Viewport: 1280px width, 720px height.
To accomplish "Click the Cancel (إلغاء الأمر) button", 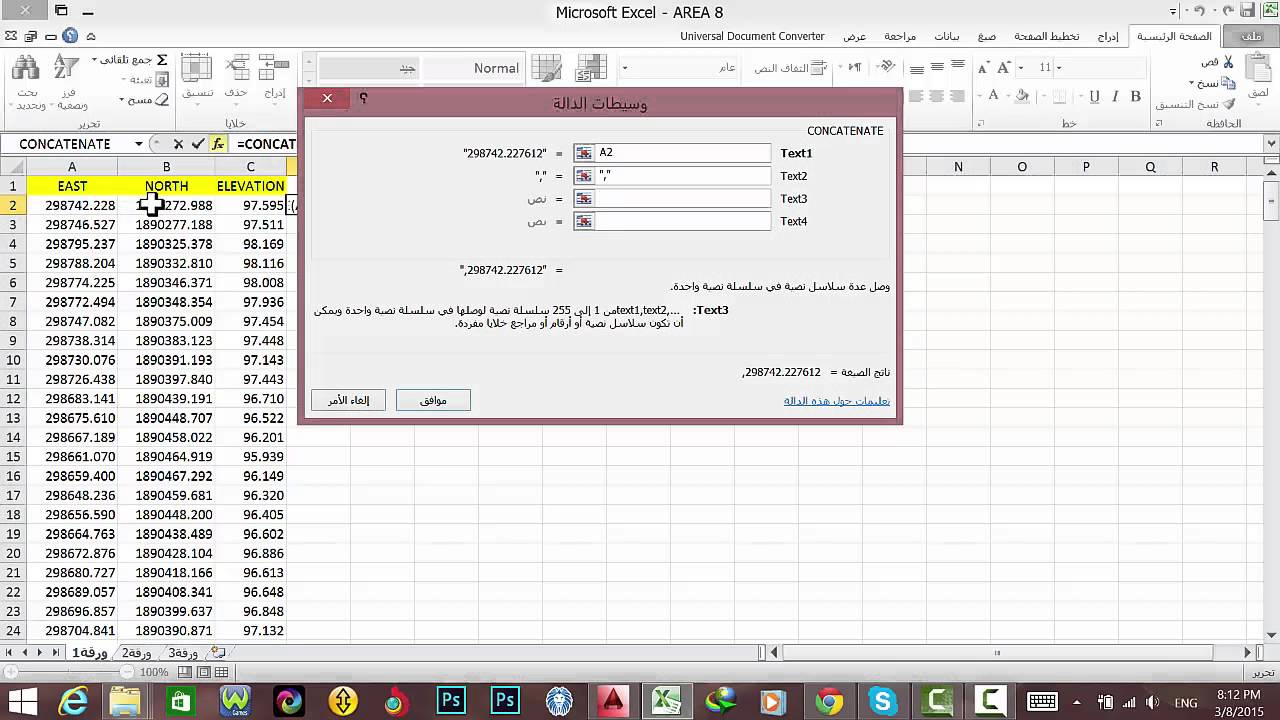I will click(x=348, y=400).
